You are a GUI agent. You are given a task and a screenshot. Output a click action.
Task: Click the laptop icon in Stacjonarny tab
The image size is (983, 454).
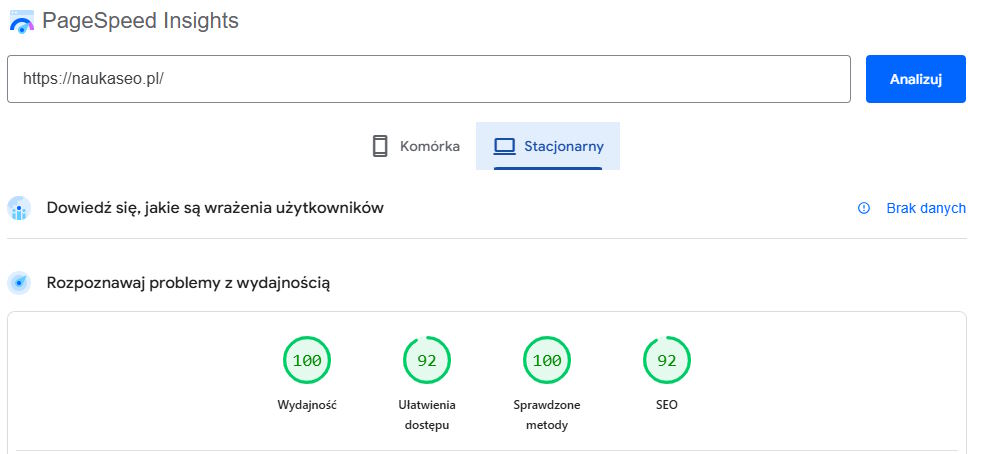(x=504, y=147)
